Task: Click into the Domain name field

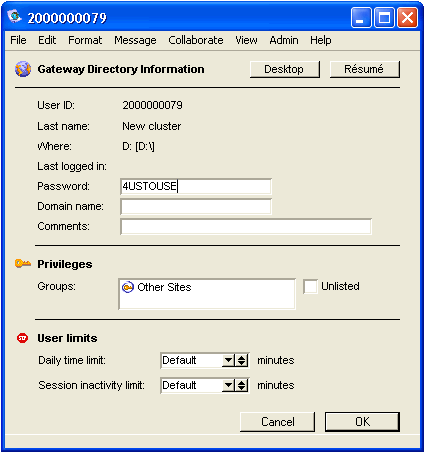Action: (196, 206)
